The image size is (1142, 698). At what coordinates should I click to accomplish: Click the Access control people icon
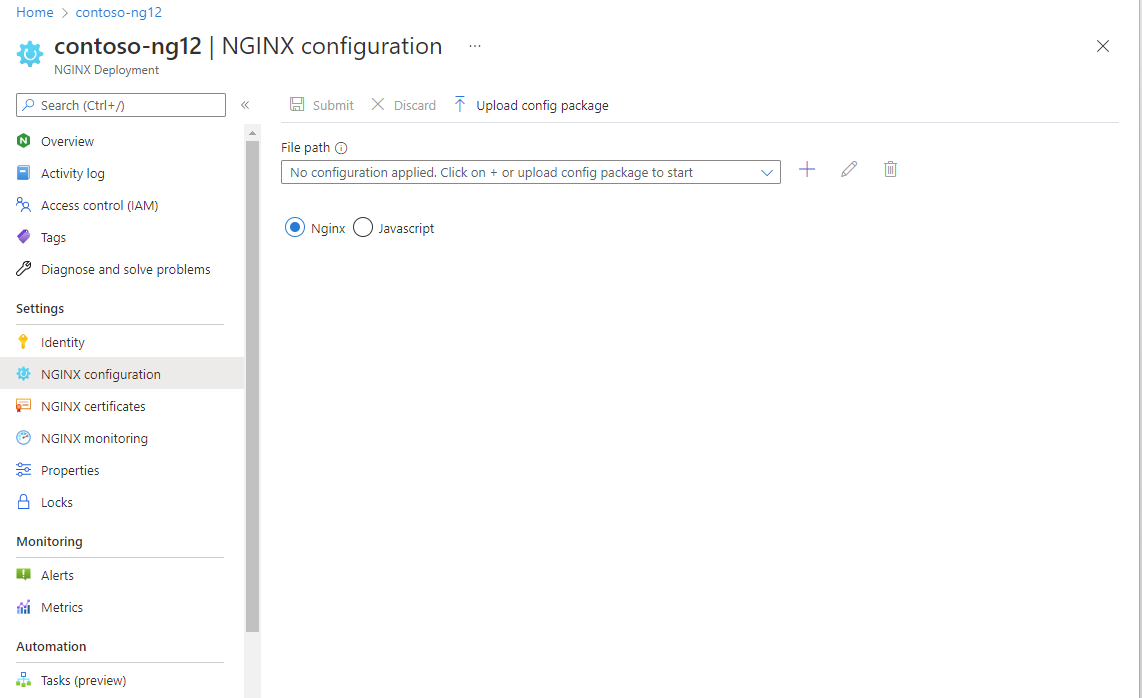coord(23,205)
